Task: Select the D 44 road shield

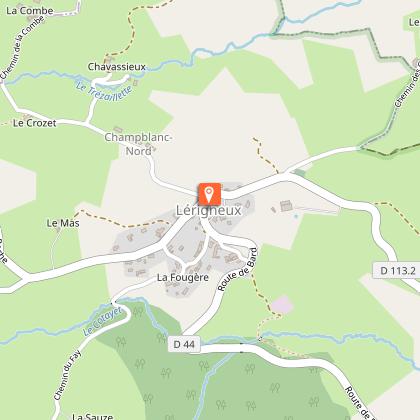Action: click(x=184, y=344)
